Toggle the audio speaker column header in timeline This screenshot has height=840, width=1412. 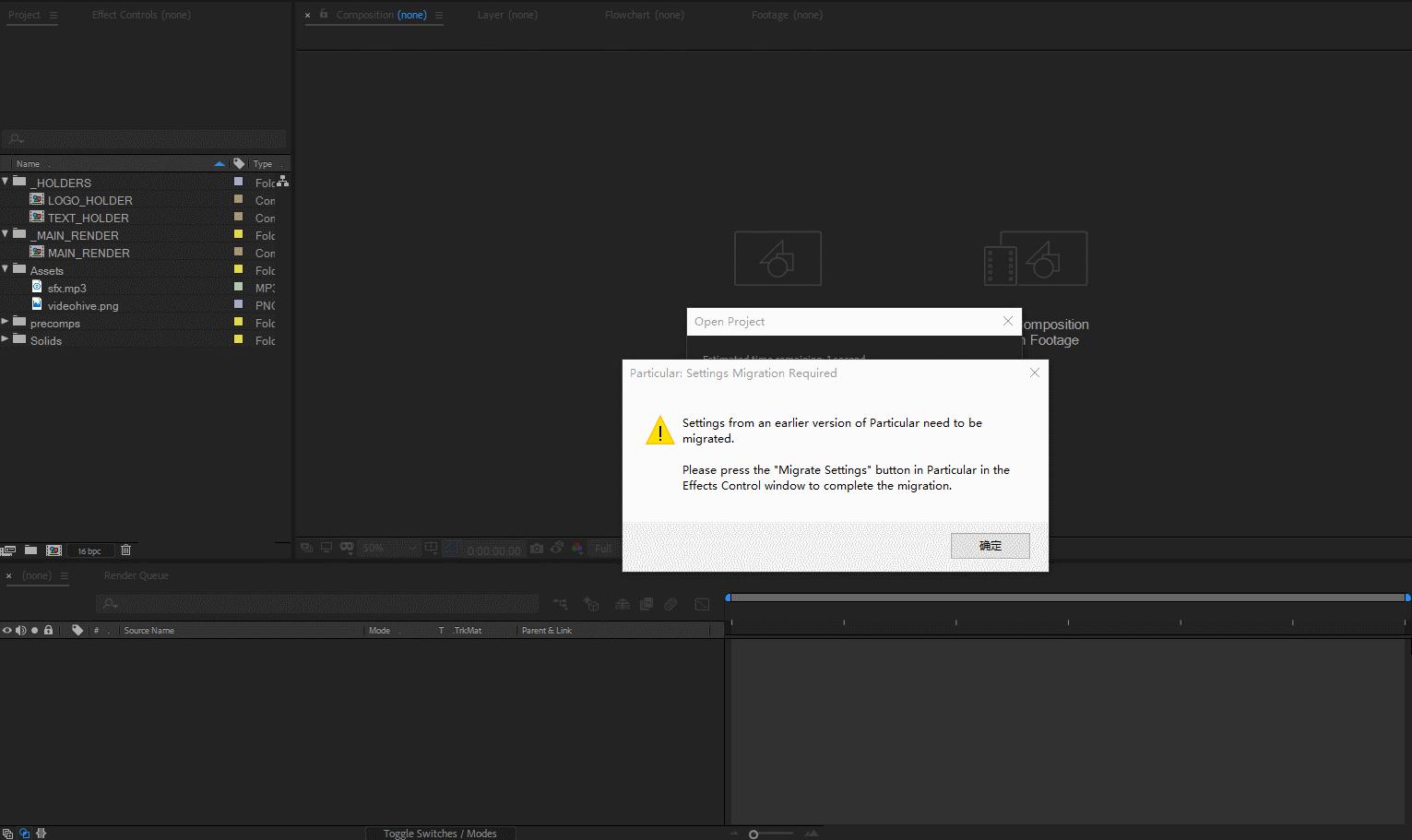[20, 631]
